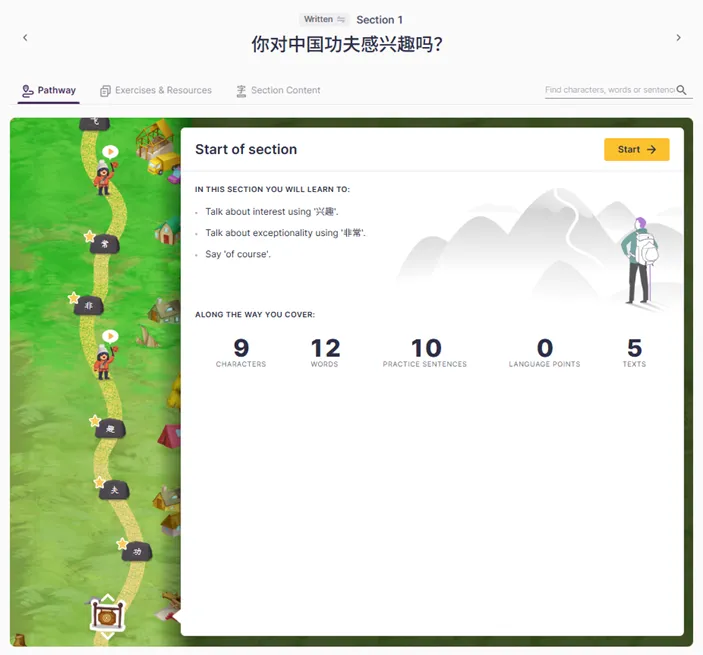Go to next section with right chevron
The height and width of the screenshot is (655, 703).
pyautogui.click(x=678, y=38)
